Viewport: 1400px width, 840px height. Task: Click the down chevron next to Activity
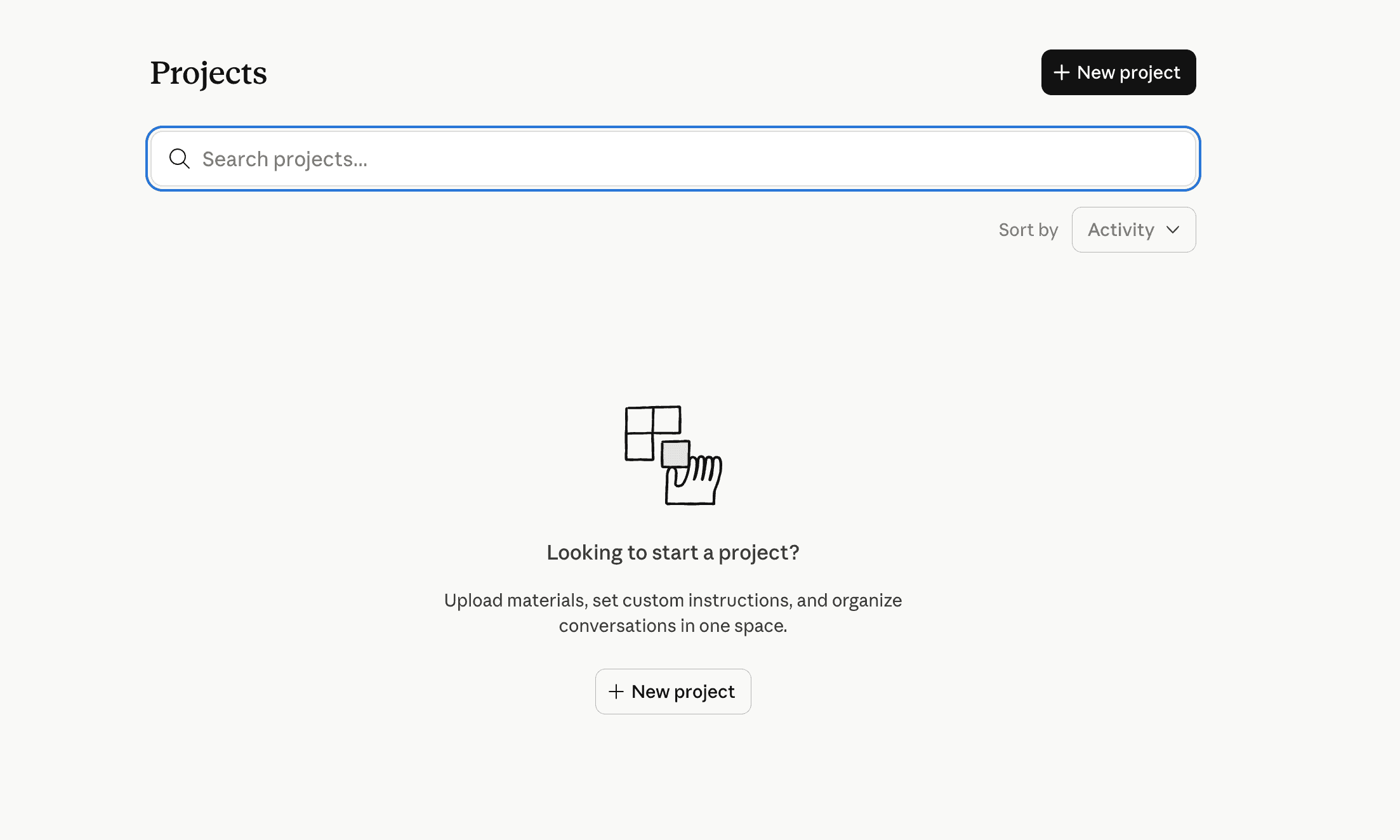pyautogui.click(x=1173, y=230)
